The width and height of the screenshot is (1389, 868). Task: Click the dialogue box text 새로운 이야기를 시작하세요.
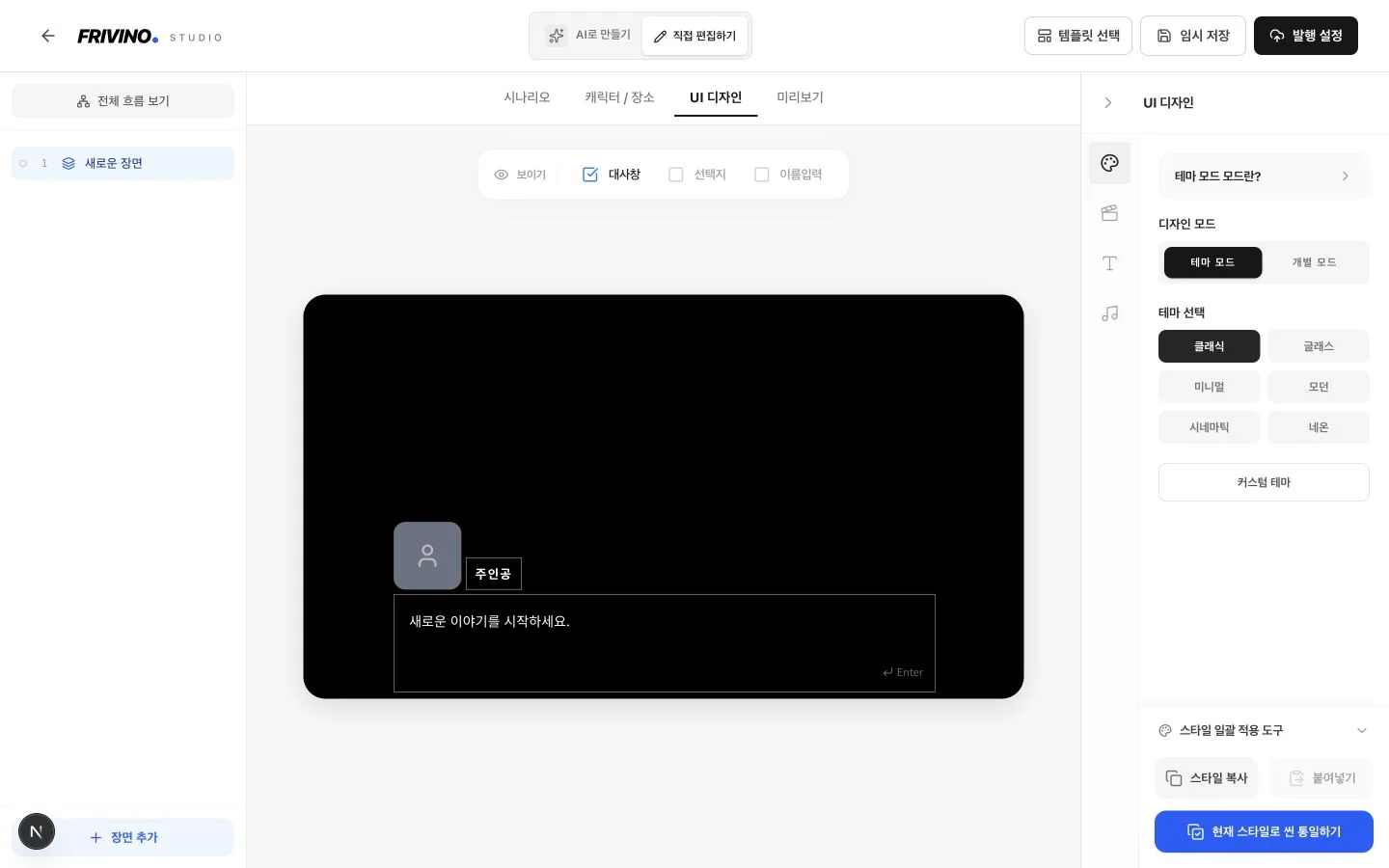click(489, 621)
